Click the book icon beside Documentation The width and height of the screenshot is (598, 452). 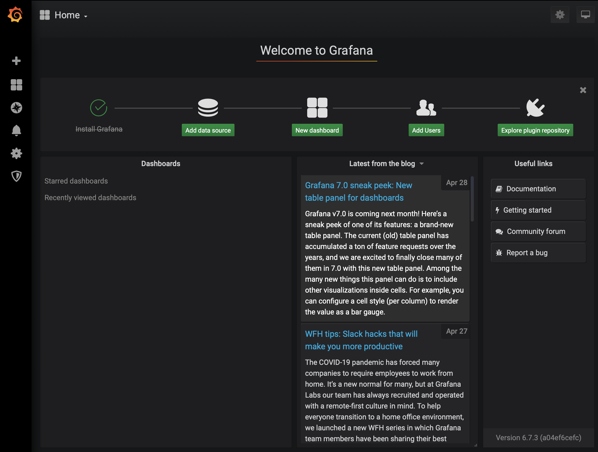(x=498, y=189)
